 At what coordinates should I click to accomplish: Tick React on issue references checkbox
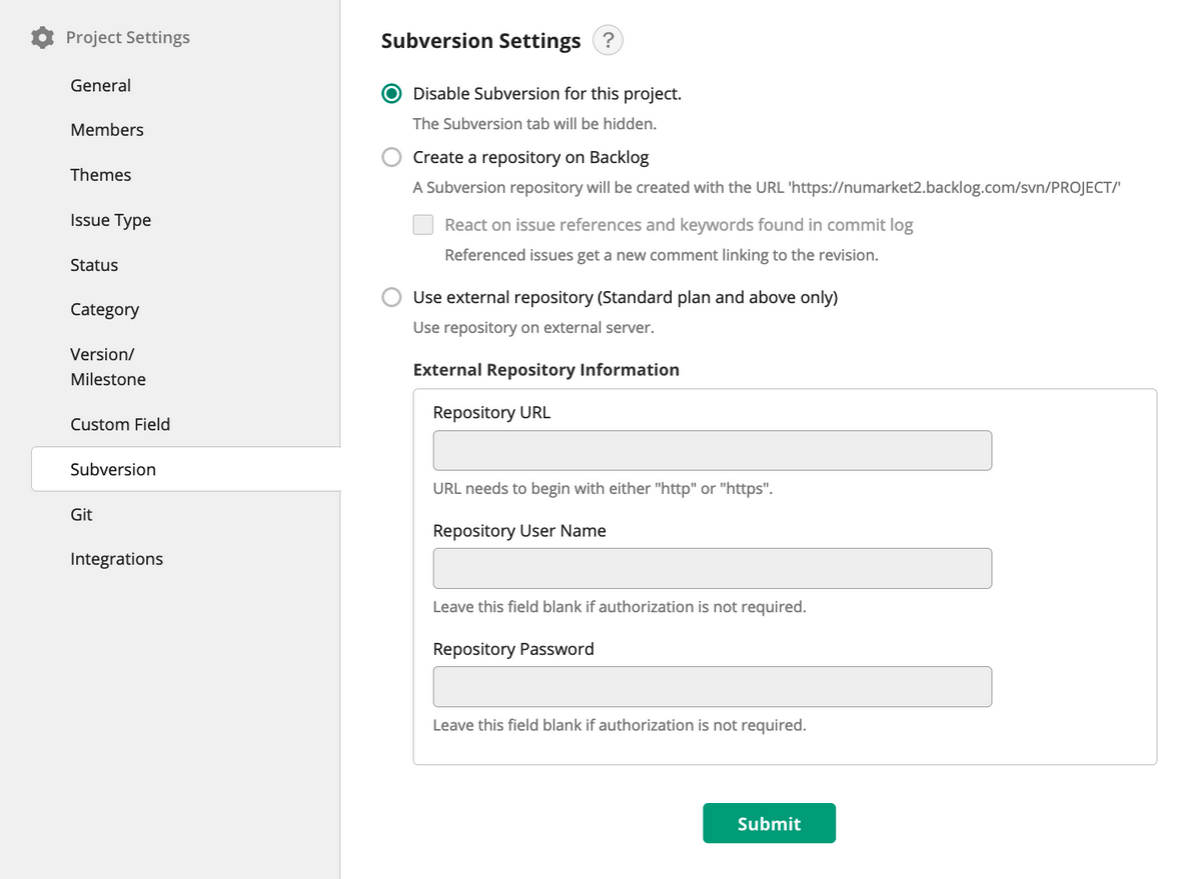pyautogui.click(x=423, y=225)
